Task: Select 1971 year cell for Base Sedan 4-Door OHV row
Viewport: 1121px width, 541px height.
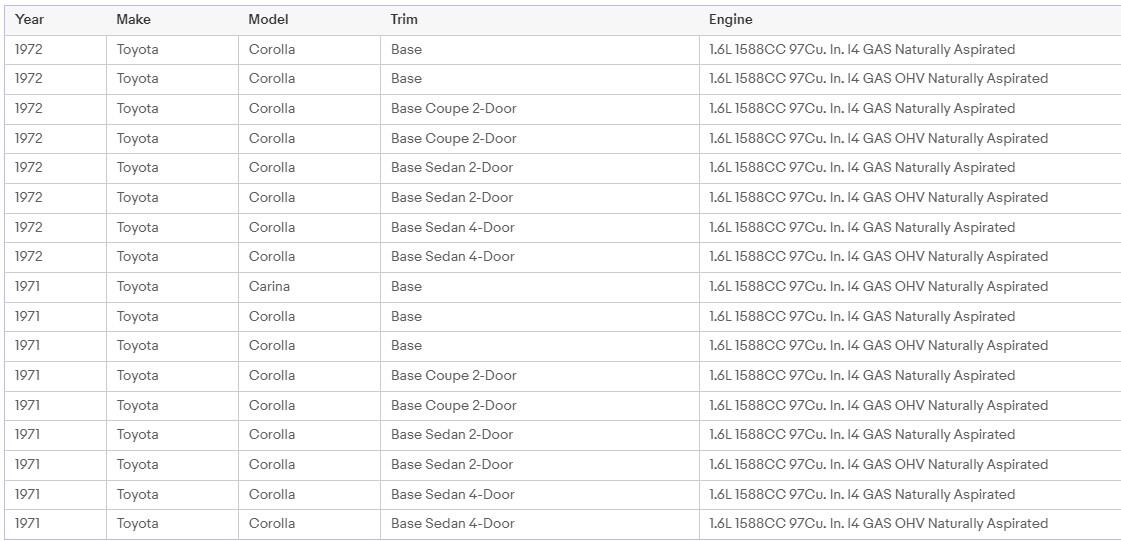Action: tap(27, 523)
